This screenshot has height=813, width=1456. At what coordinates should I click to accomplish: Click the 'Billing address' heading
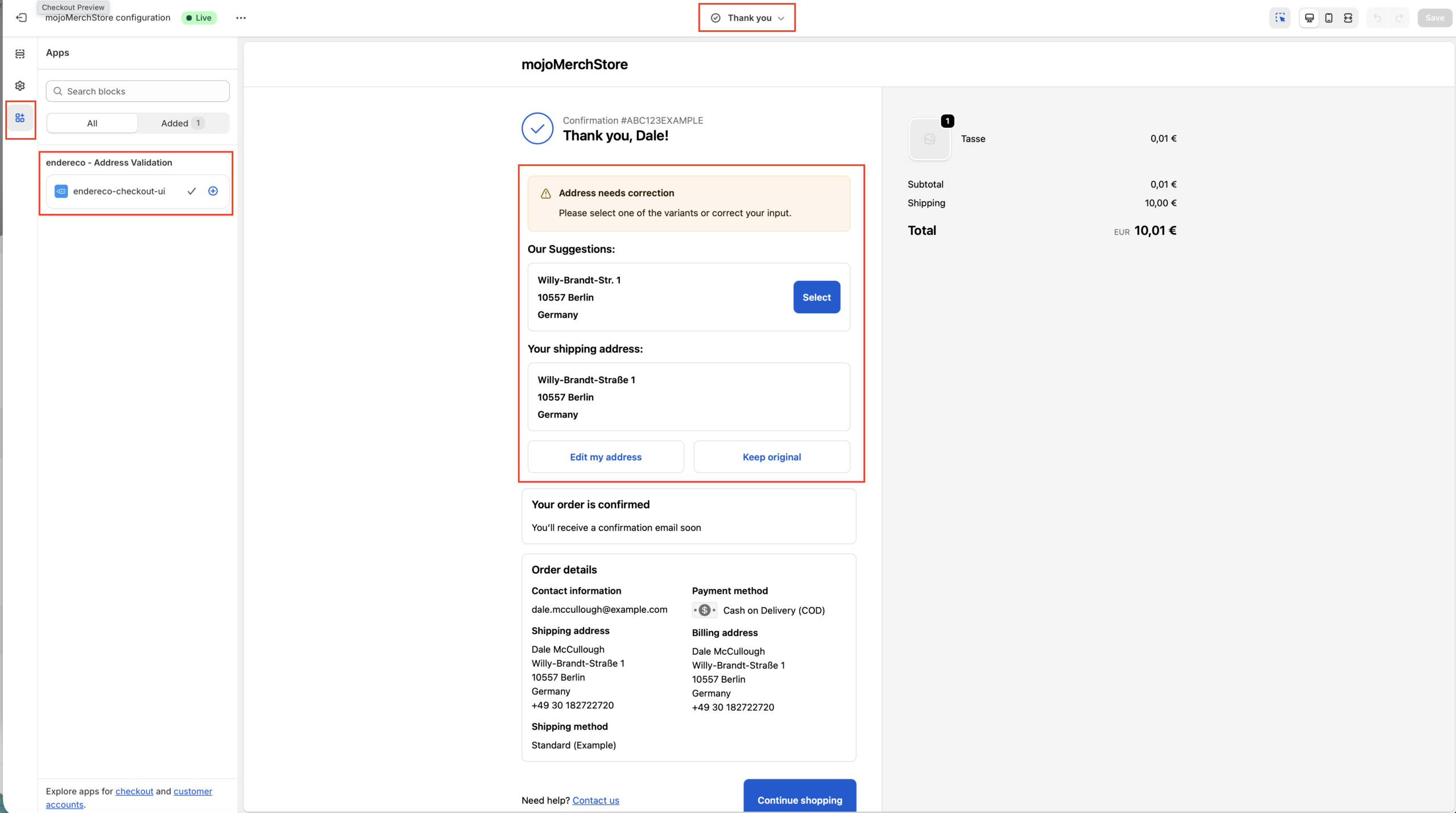point(725,633)
